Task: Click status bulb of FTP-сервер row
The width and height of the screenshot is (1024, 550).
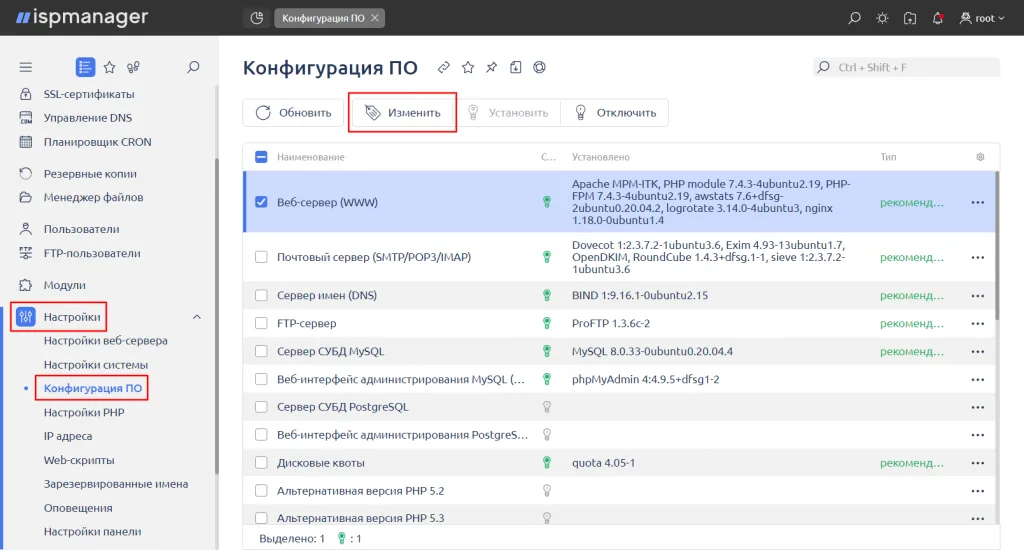Action: point(547,323)
